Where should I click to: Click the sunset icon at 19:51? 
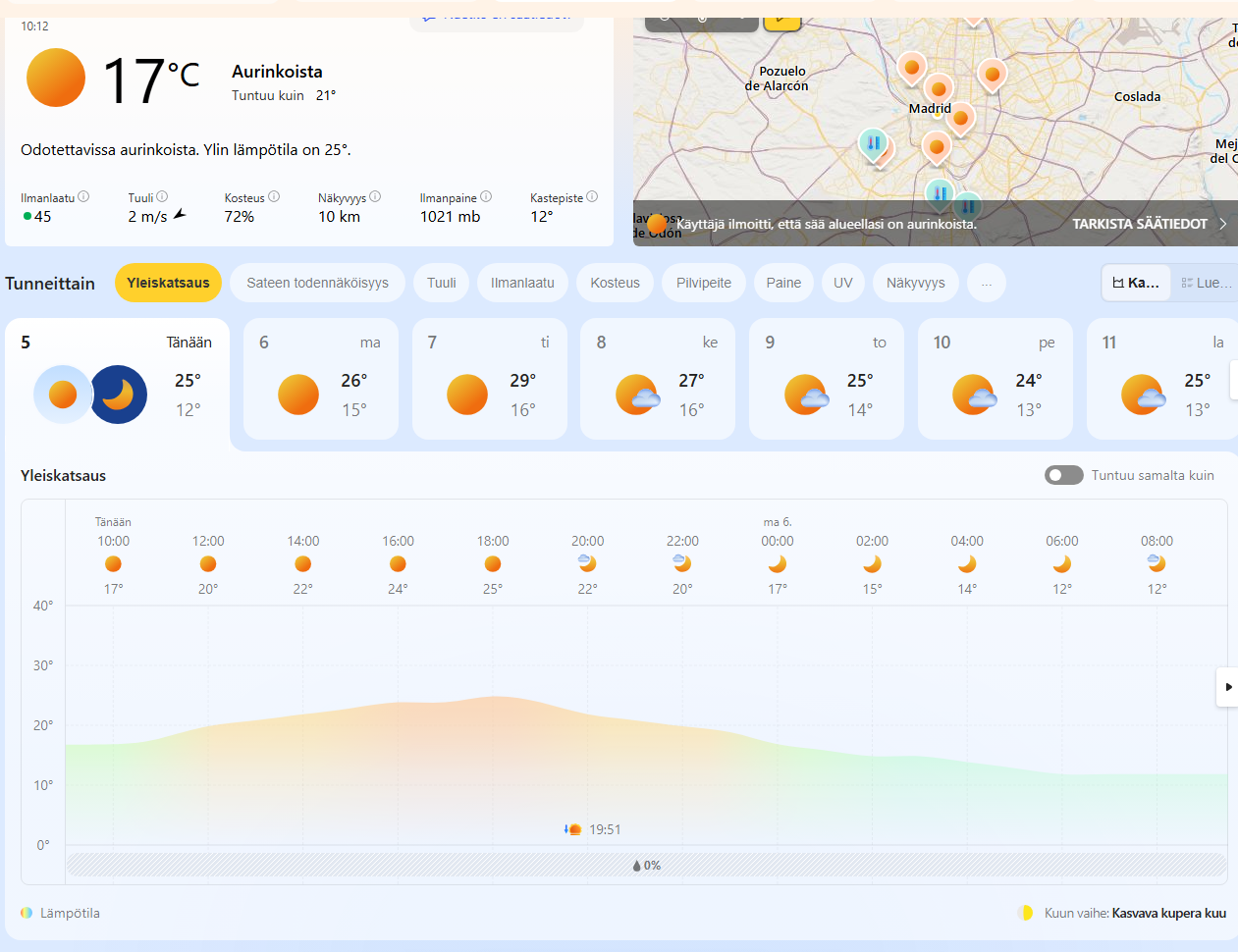573,829
